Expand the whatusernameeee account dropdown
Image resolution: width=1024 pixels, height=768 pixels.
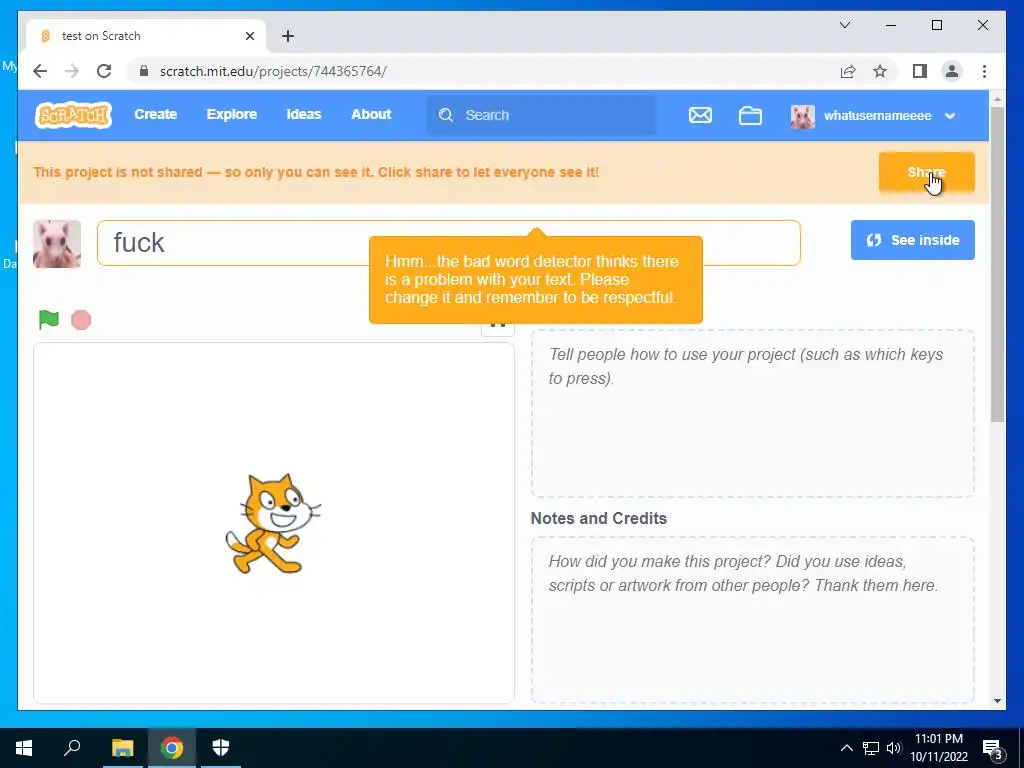coord(950,116)
